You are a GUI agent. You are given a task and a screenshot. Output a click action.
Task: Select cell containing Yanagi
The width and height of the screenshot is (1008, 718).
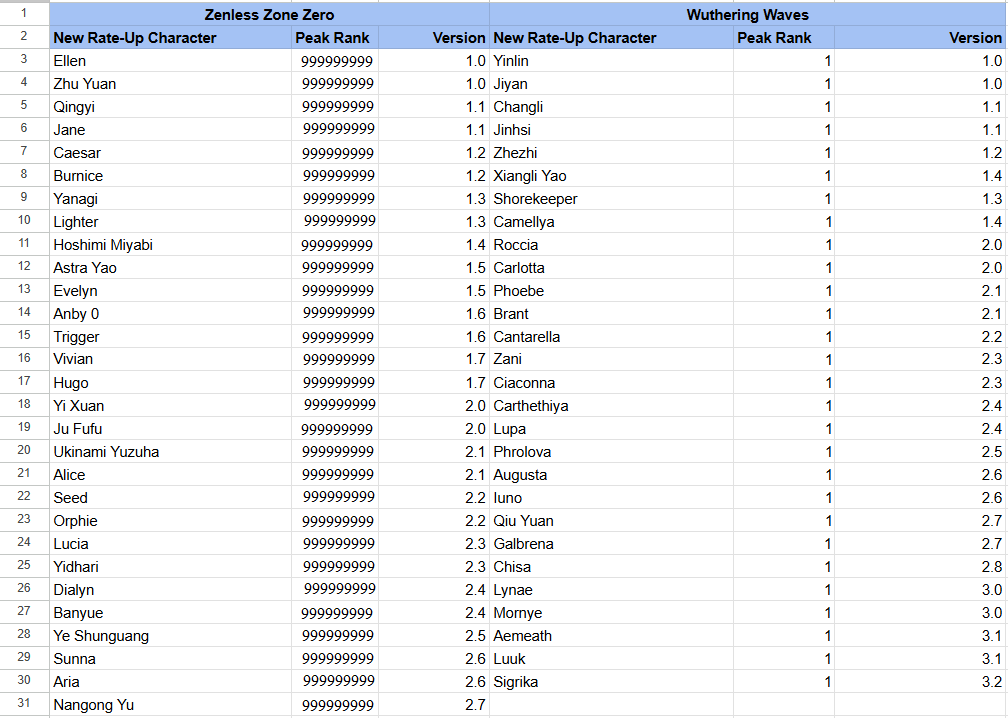tap(170, 199)
